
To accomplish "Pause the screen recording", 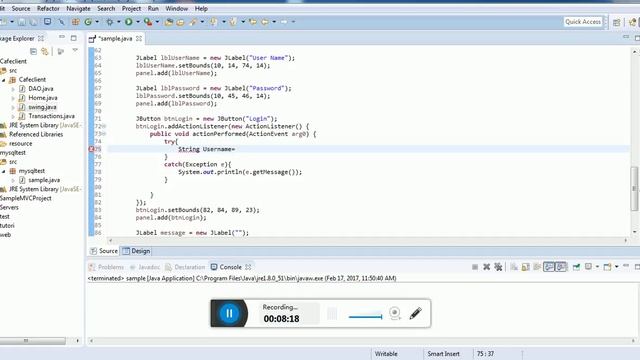I will (x=229, y=313).
